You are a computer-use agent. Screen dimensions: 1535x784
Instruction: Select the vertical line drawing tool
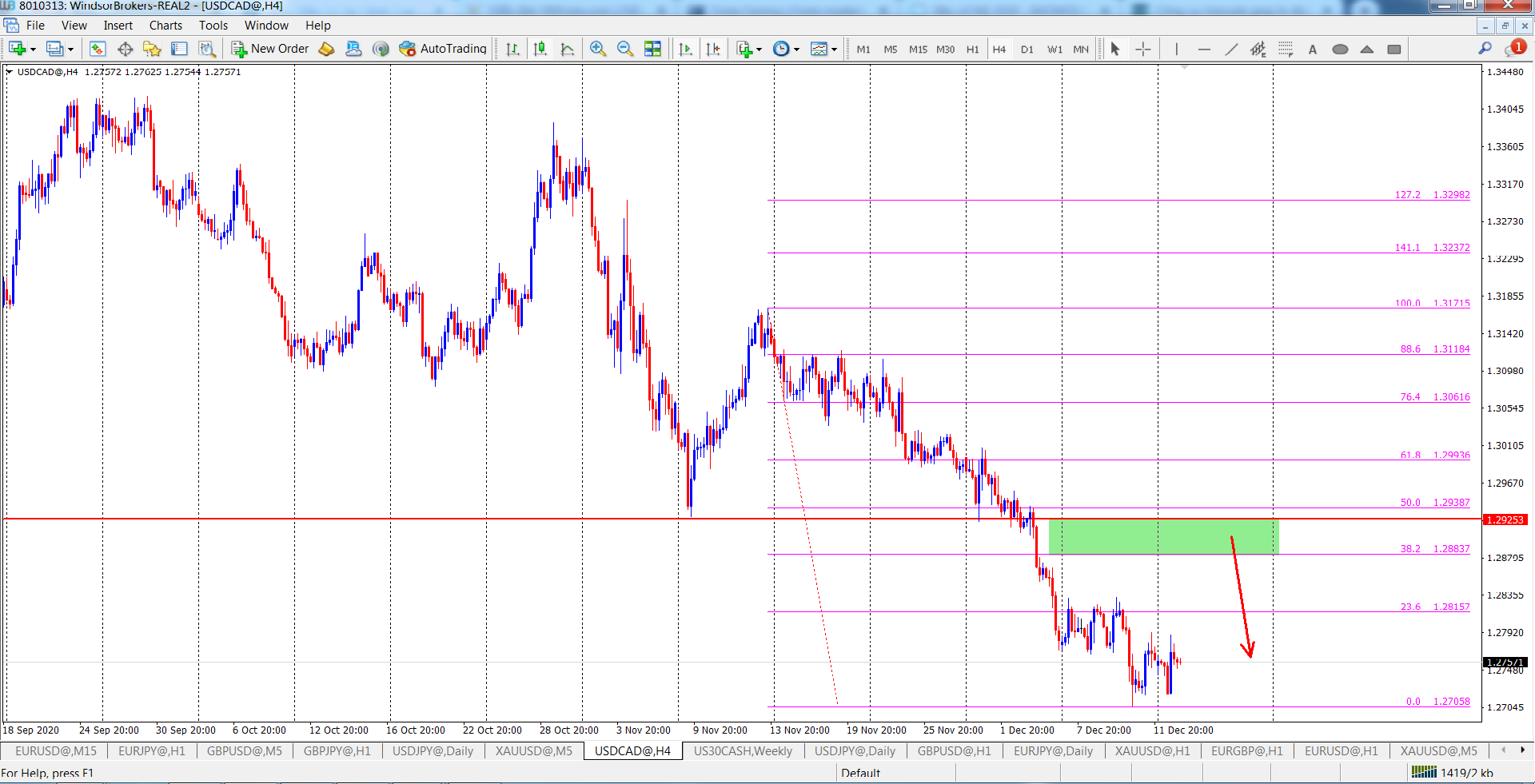(x=1177, y=49)
